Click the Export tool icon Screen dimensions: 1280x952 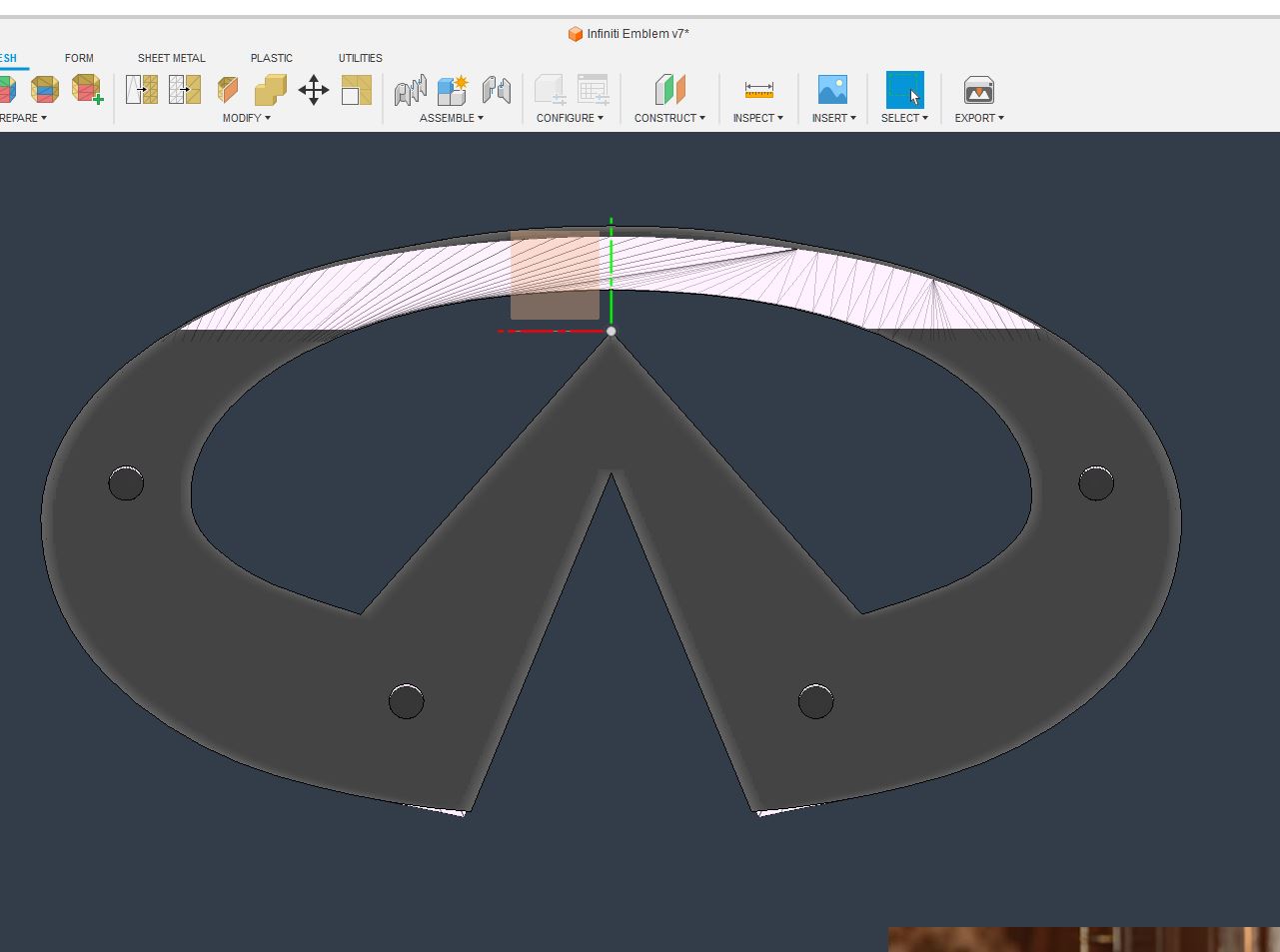[978, 90]
